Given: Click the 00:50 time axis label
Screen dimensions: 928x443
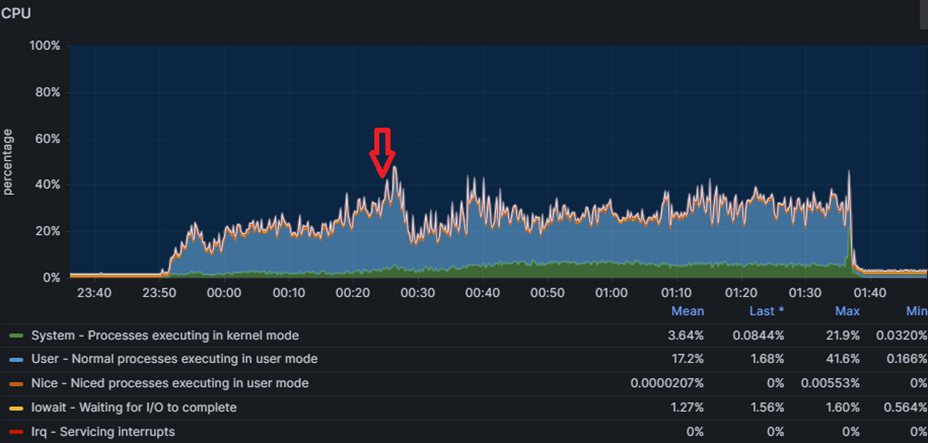Looking at the screenshot, I should coord(547,293).
